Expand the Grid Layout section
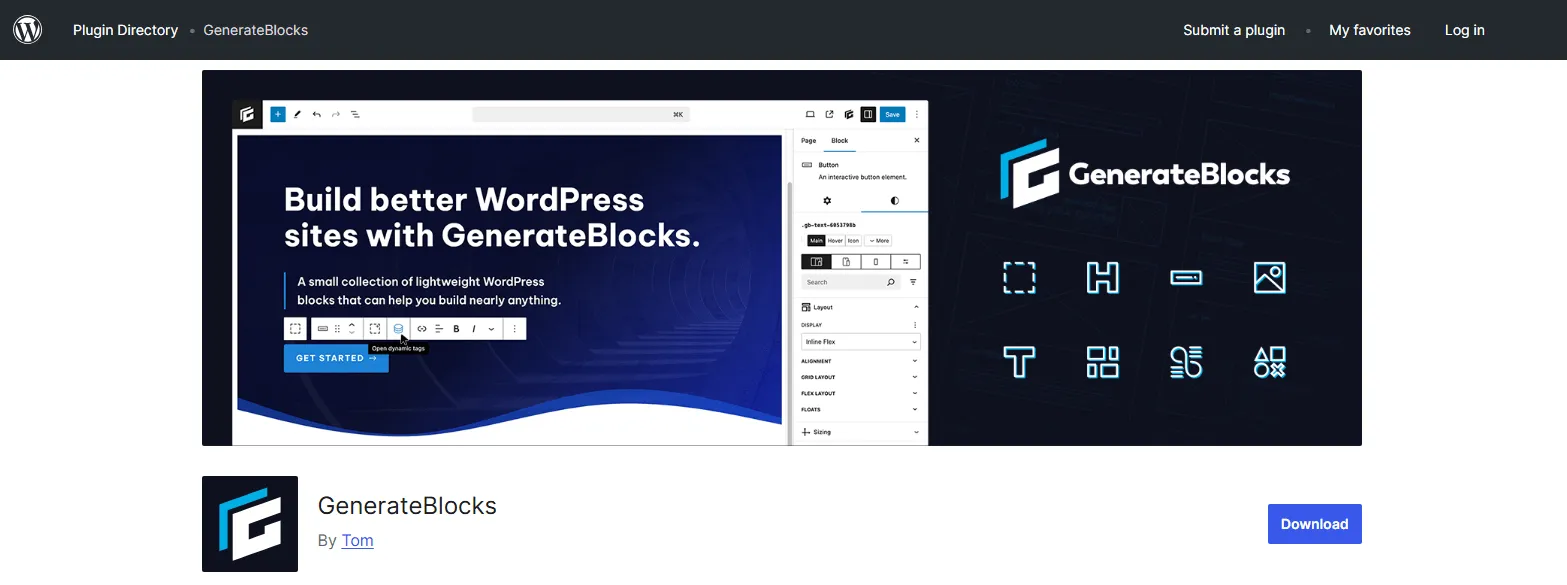This screenshot has height=585, width=1567. click(x=860, y=377)
